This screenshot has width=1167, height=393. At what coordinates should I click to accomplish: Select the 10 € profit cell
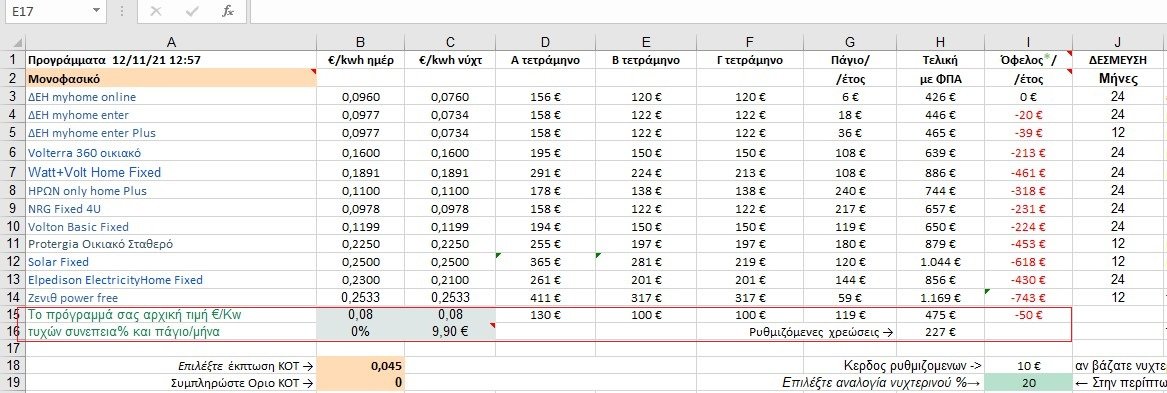(1028, 365)
